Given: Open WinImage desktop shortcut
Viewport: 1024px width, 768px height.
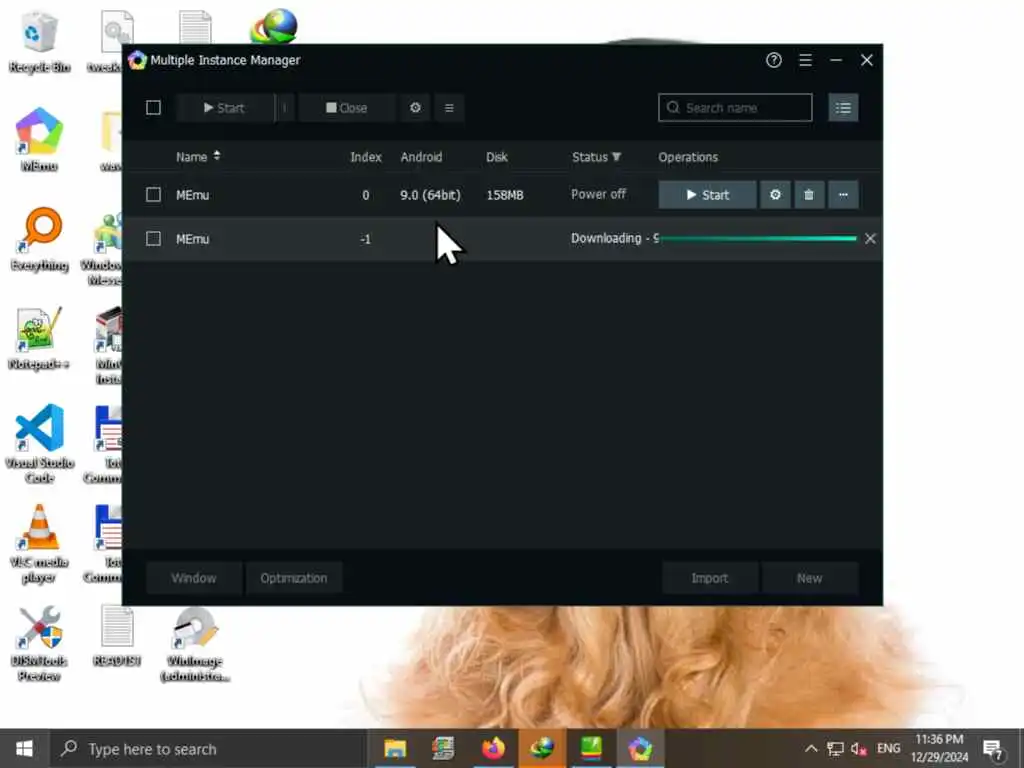Looking at the screenshot, I should click(195, 645).
